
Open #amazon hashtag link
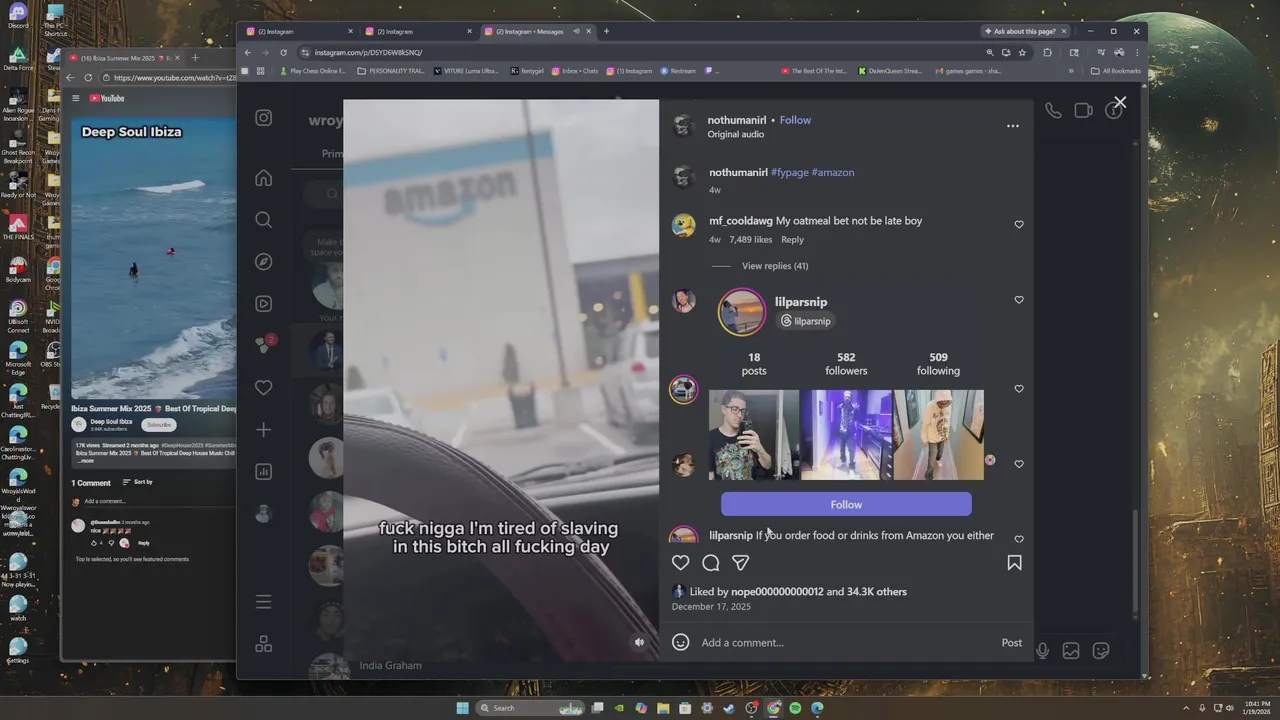tap(833, 172)
